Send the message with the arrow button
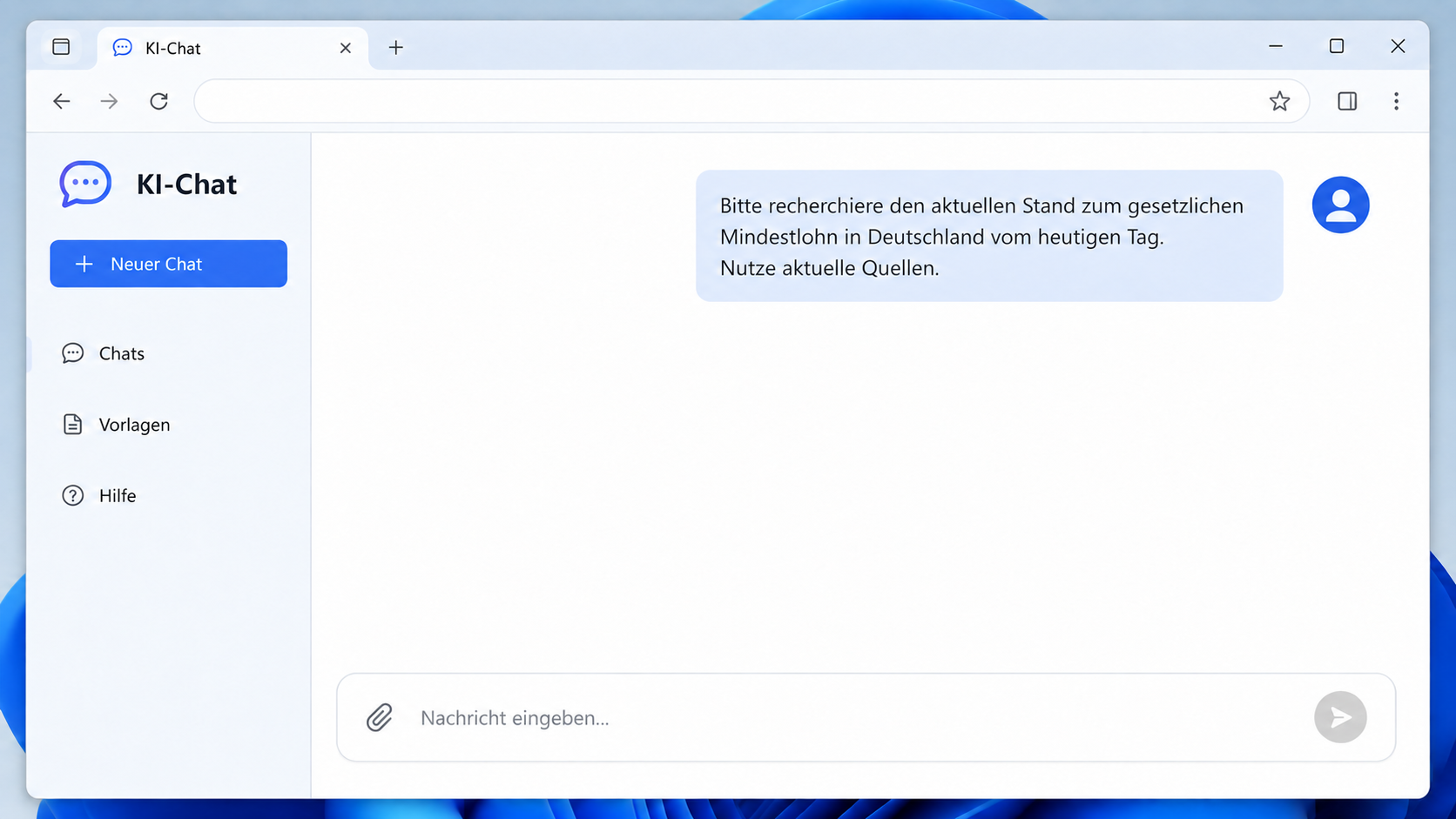The width and height of the screenshot is (1456, 819). click(x=1340, y=717)
